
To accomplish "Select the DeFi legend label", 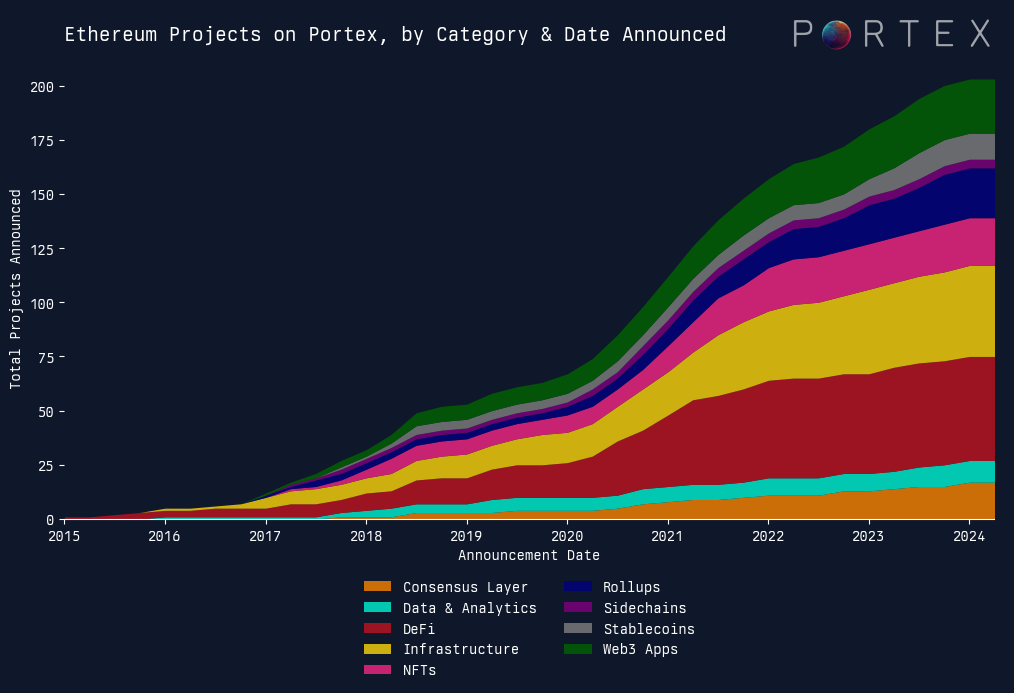I will (419, 629).
